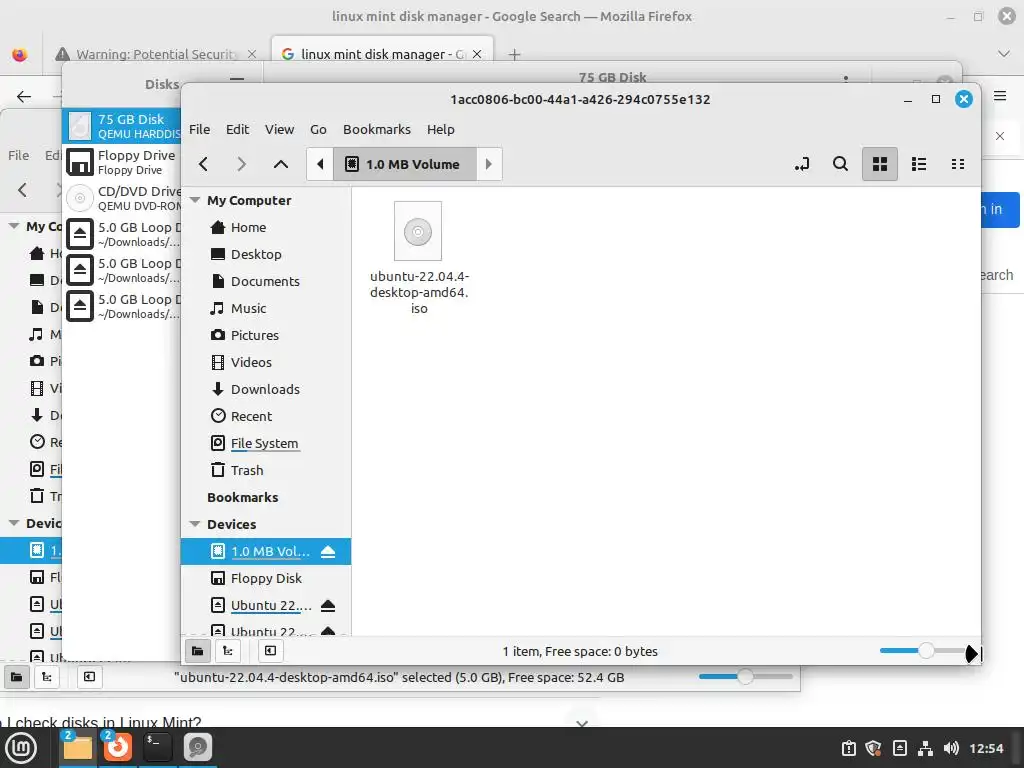The height and width of the screenshot is (768, 1024).
Task: Show tree view in sidebar button
Action: coord(228,650)
